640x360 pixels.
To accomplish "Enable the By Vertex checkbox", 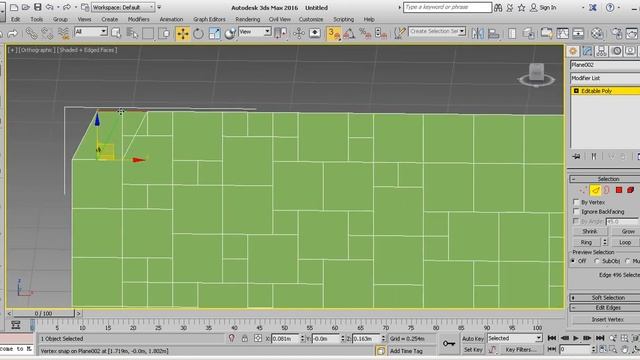I will tap(576, 202).
